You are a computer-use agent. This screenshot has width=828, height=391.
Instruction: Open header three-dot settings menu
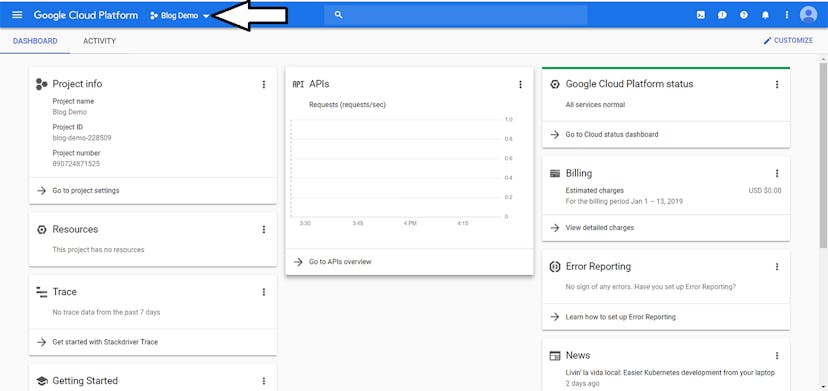[786, 15]
